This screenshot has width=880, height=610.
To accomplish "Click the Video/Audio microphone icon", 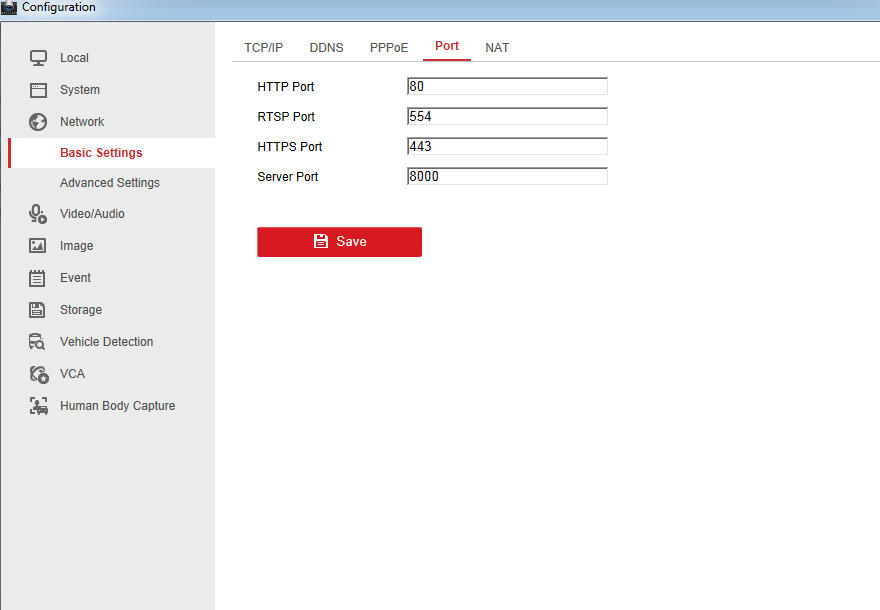I will tap(38, 214).
